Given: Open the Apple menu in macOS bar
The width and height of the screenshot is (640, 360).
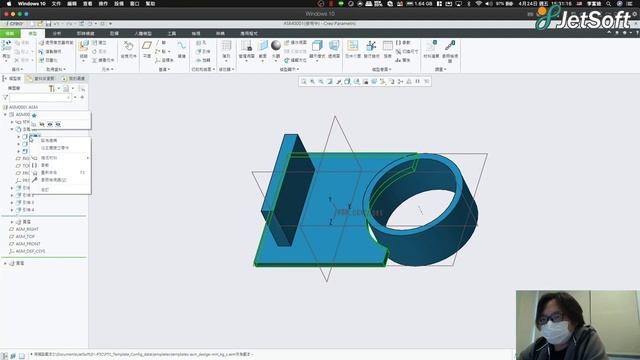Looking at the screenshot, I should [x=9, y=4].
